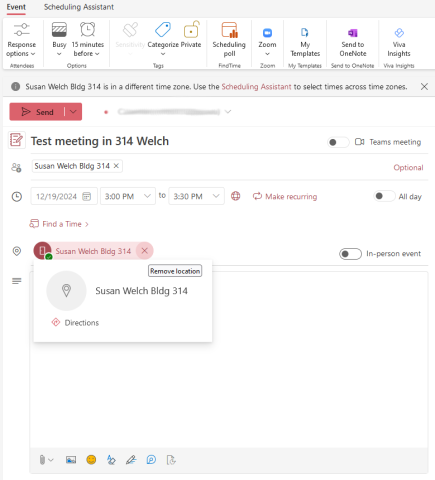
Task: Click the event title field
Action: tap(100, 141)
